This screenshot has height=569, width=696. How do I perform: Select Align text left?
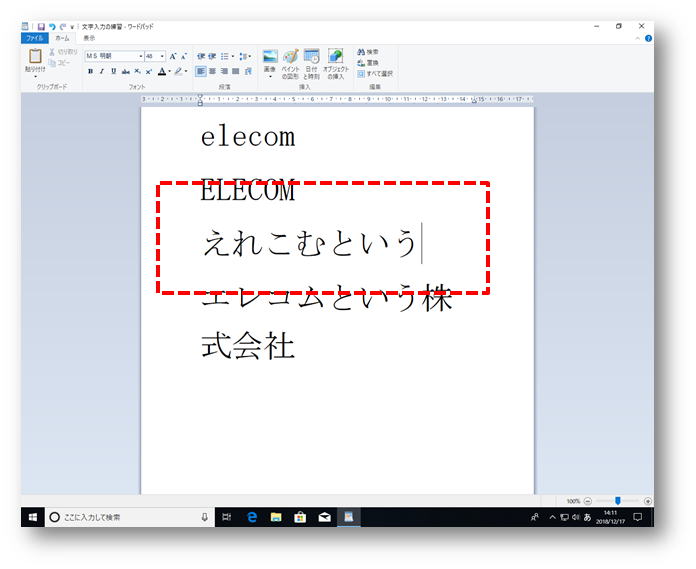201,71
